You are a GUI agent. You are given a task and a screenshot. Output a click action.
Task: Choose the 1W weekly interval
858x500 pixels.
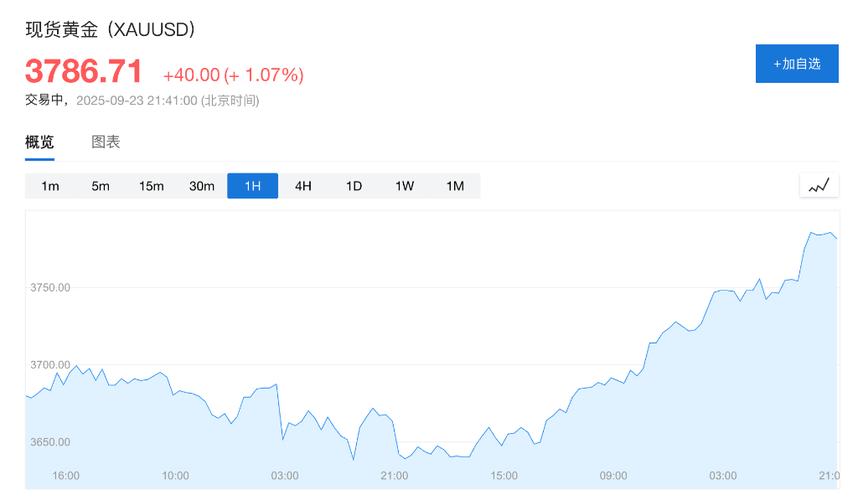pos(404,186)
